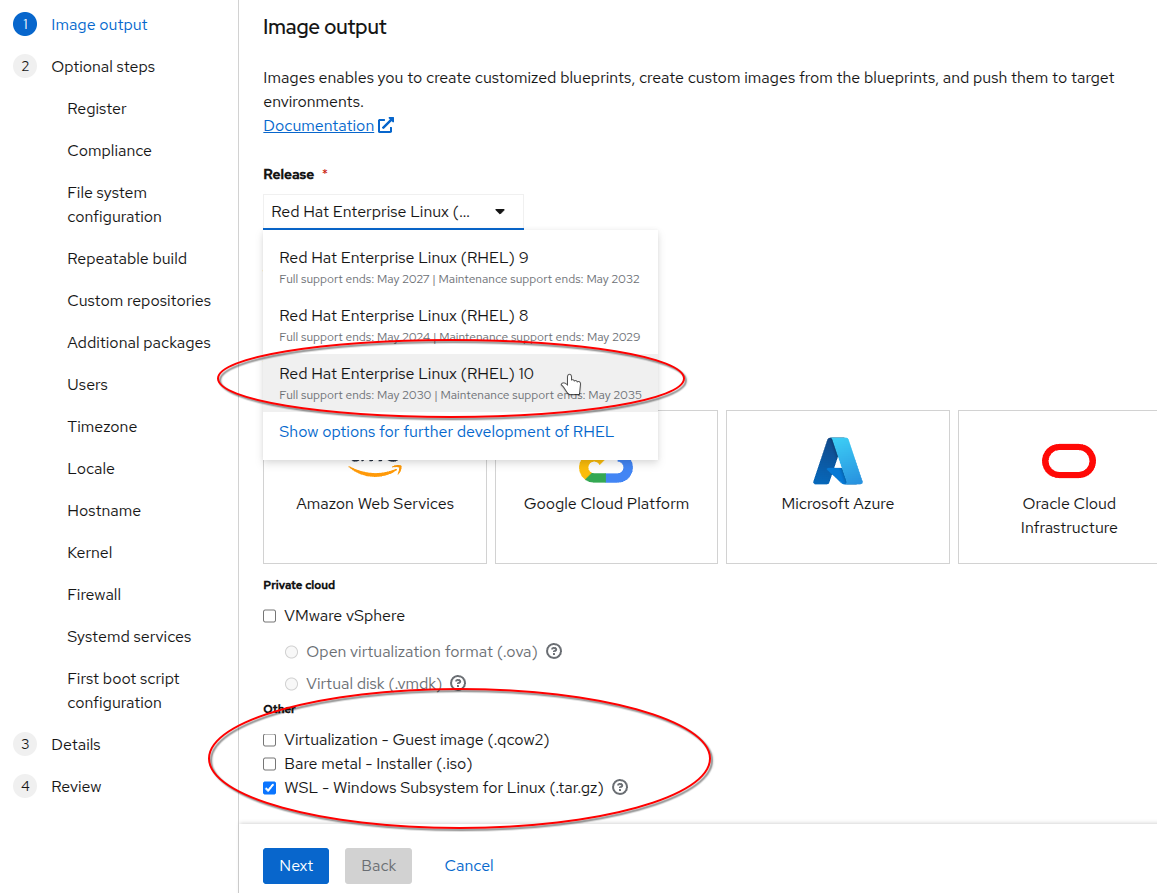Show options for further development of RHEL
The image size is (1157, 893).
coord(446,432)
